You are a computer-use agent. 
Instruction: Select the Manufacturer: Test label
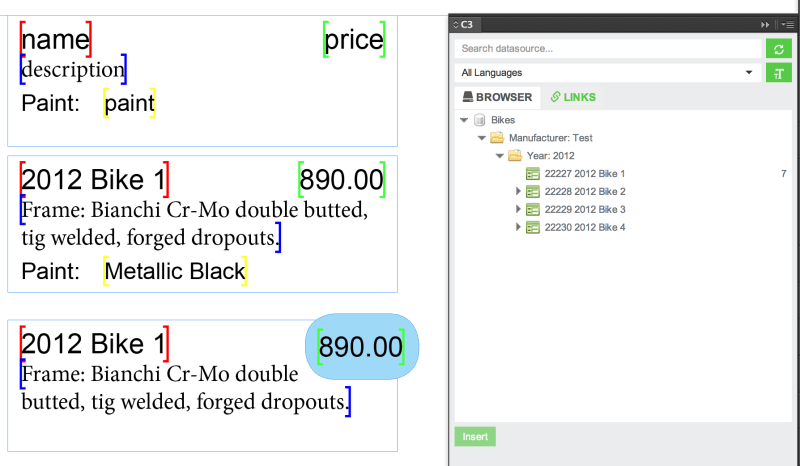point(551,138)
